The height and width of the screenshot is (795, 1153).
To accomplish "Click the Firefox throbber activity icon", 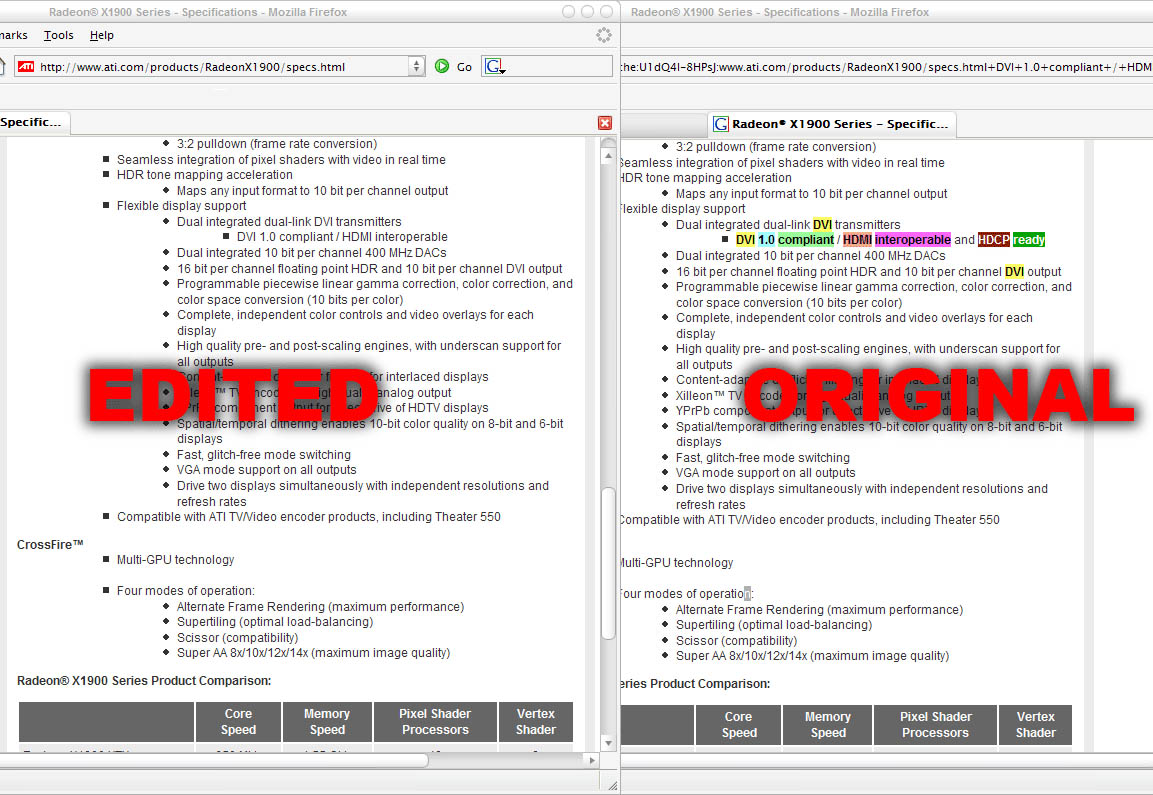I will click(604, 35).
